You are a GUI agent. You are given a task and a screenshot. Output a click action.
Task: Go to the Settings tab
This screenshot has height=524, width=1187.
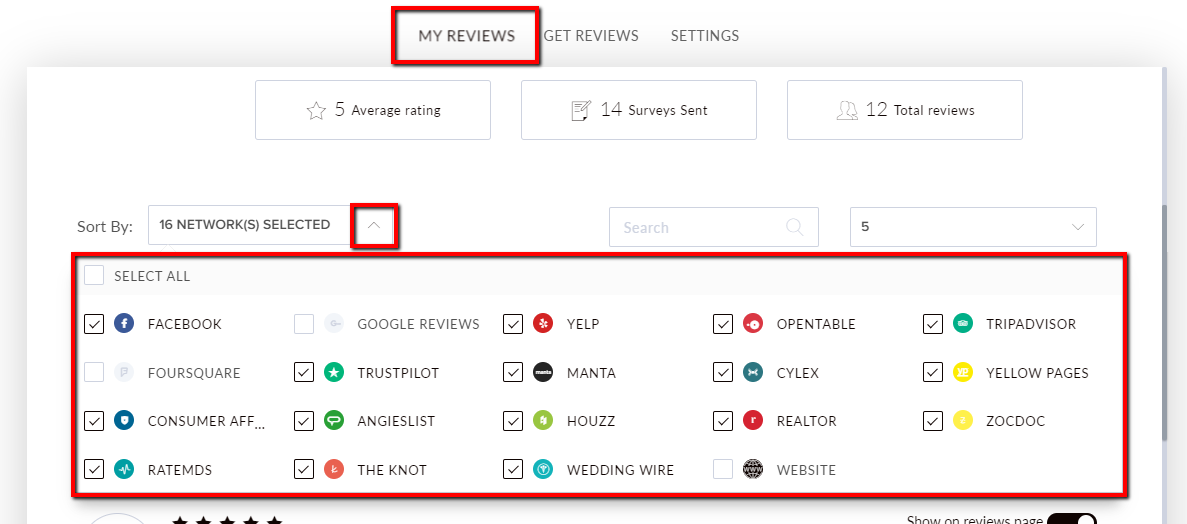click(x=705, y=36)
